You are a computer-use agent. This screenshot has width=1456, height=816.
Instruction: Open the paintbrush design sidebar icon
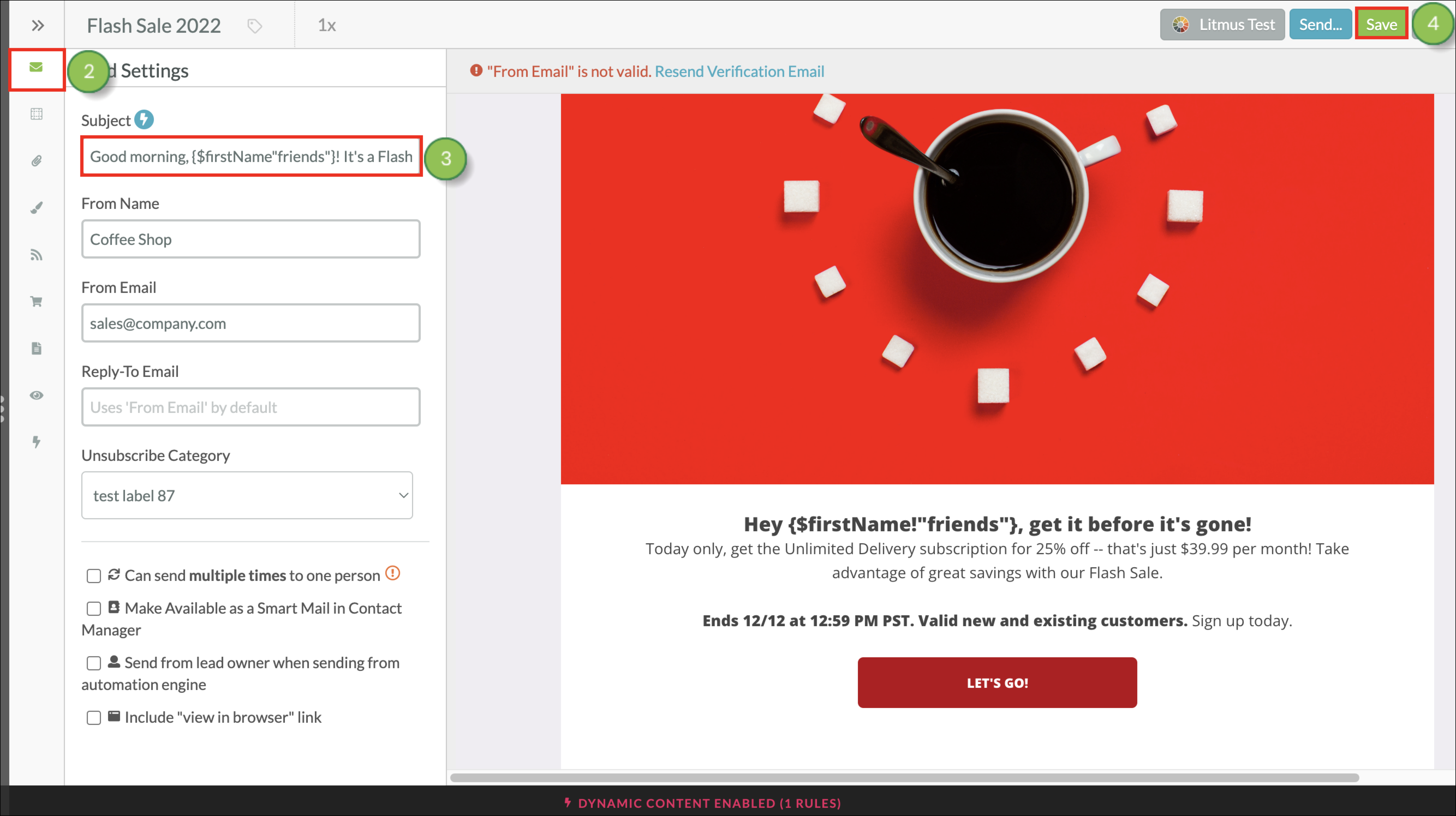(x=37, y=208)
